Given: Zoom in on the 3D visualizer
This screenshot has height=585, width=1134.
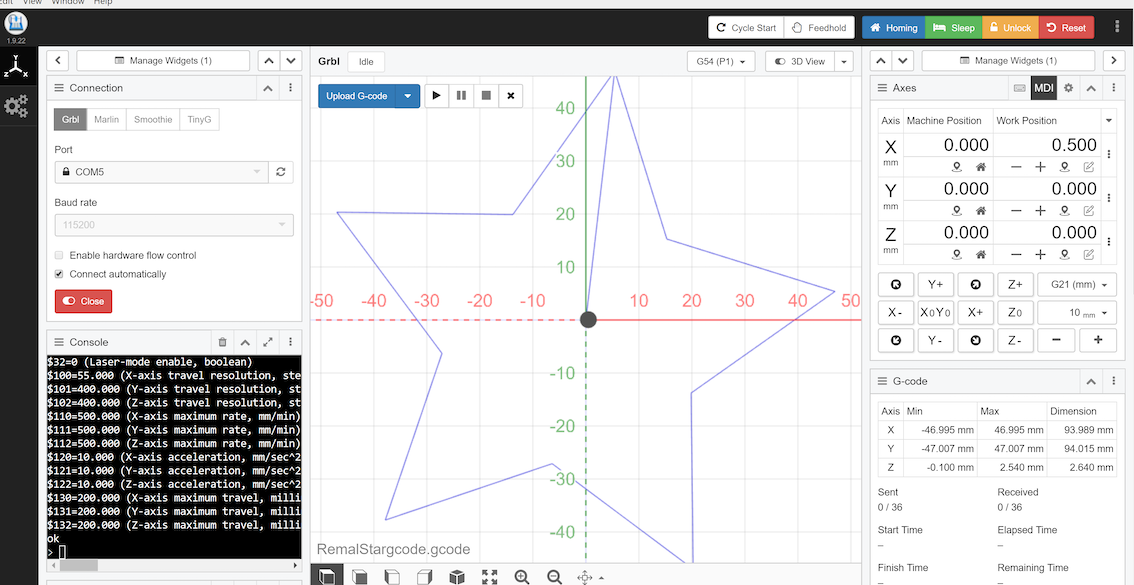Looking at the screenshot, I should coord(521,576).
